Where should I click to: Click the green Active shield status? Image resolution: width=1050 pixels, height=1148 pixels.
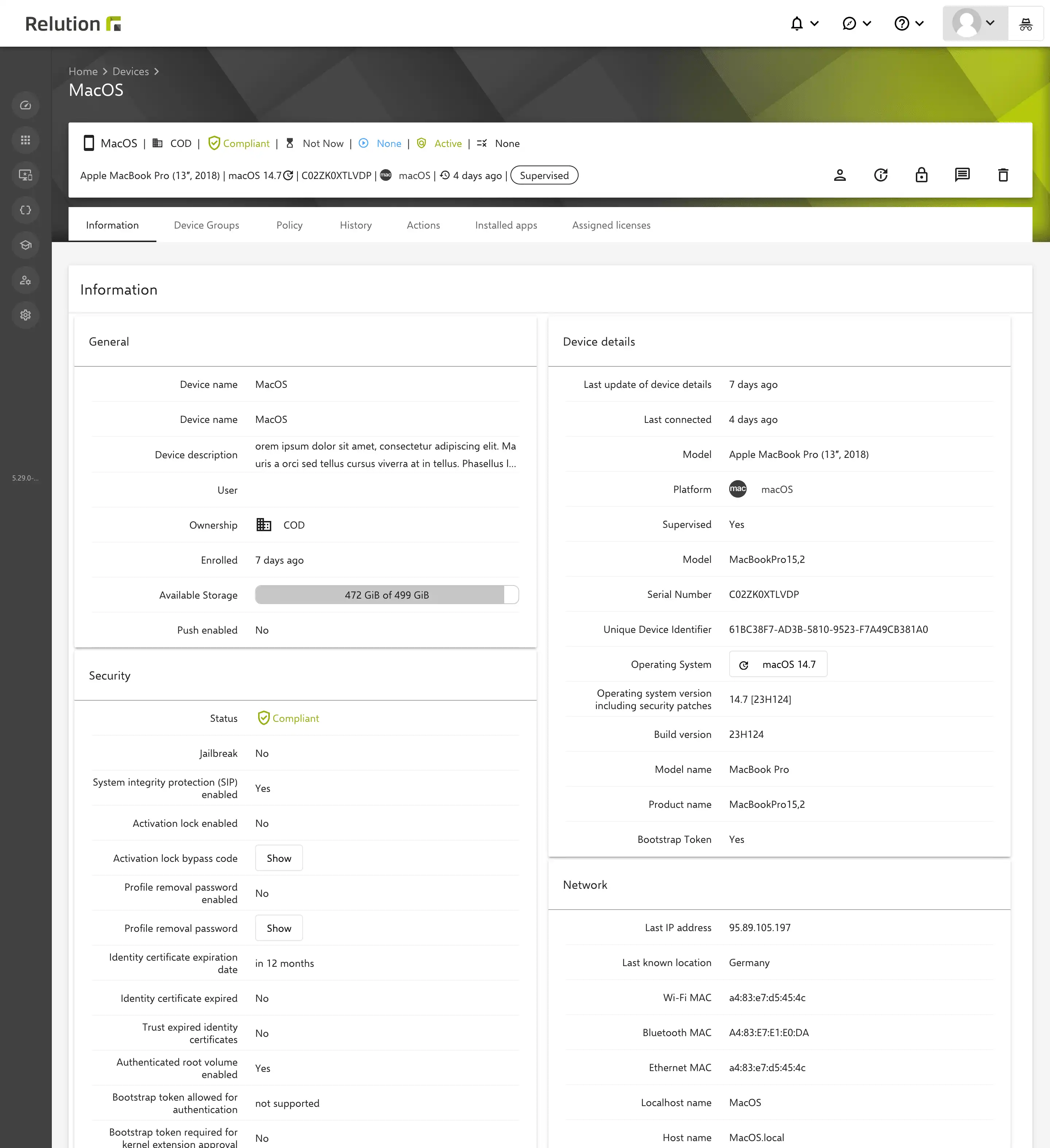point(439,144)
